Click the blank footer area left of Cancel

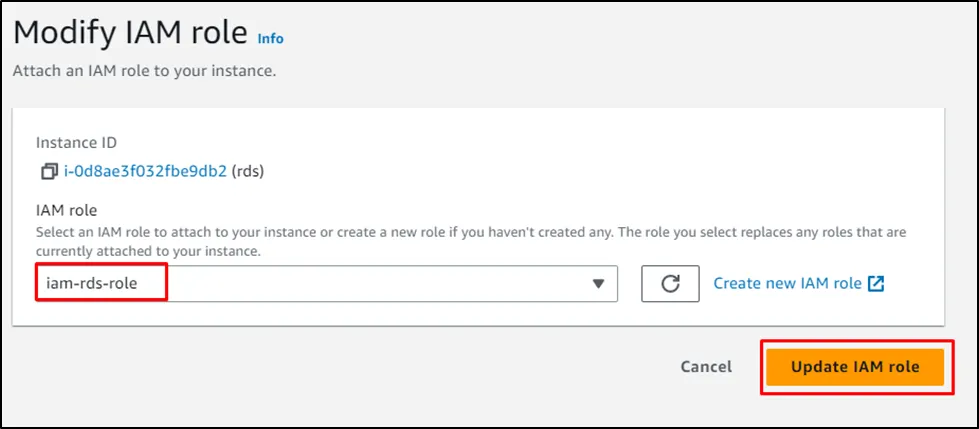(x=350, y=367)
